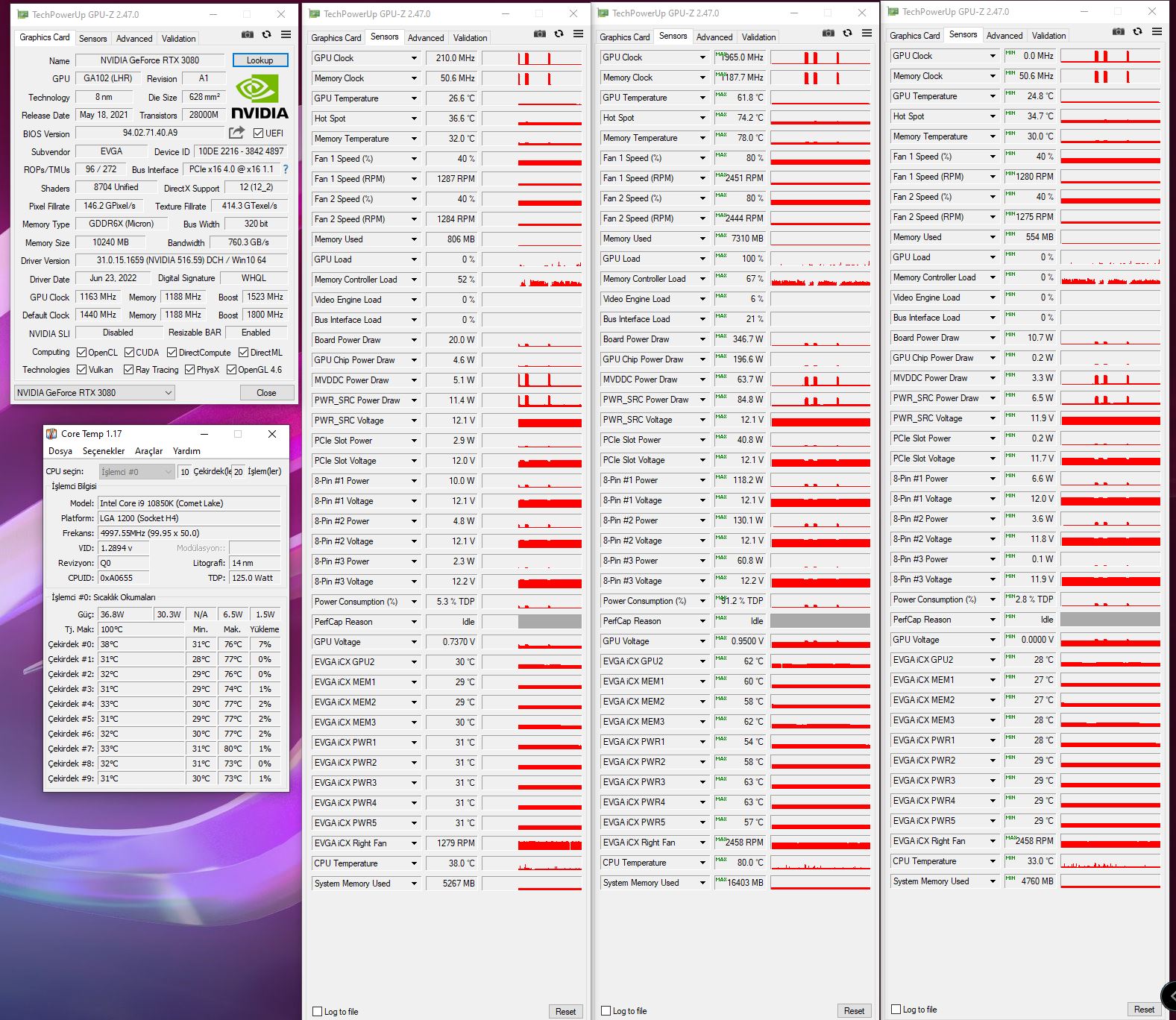Click the Driver Version field in GPU-Z

(x=181, y=261)
